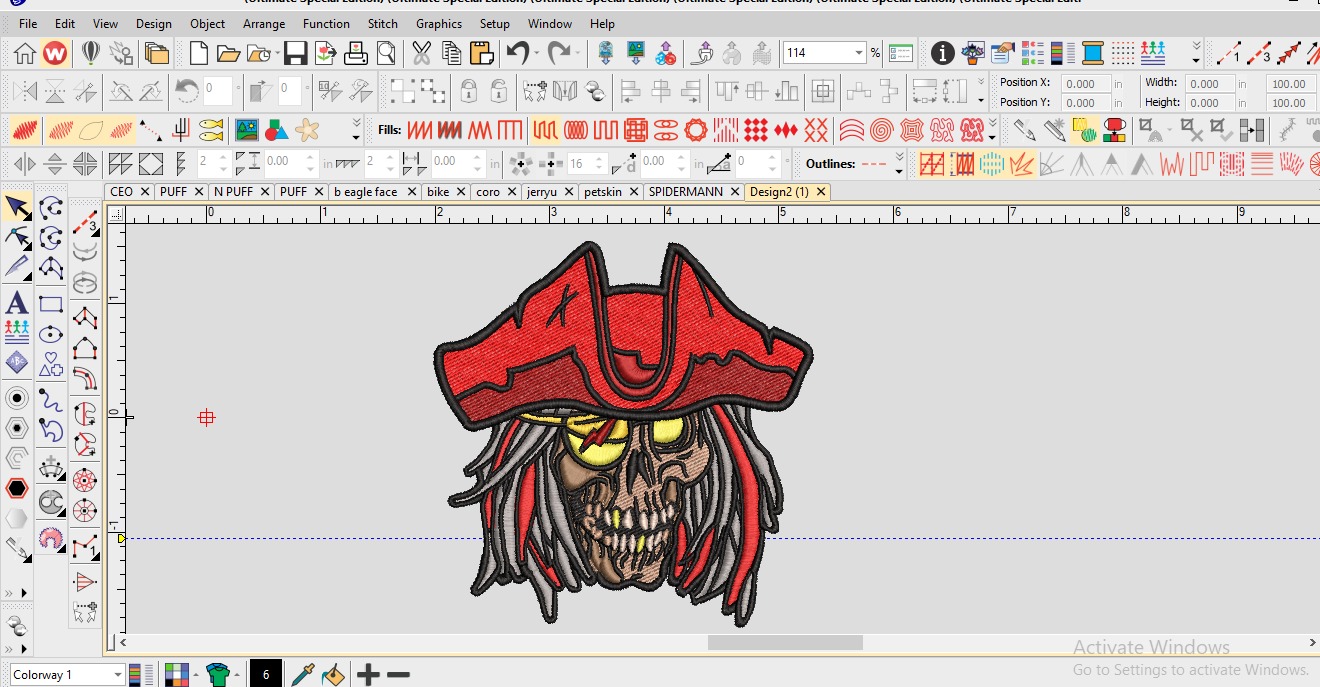1320x687 pixels.
Task: Open Design Information with the black i icon
Action: (942, 53)
